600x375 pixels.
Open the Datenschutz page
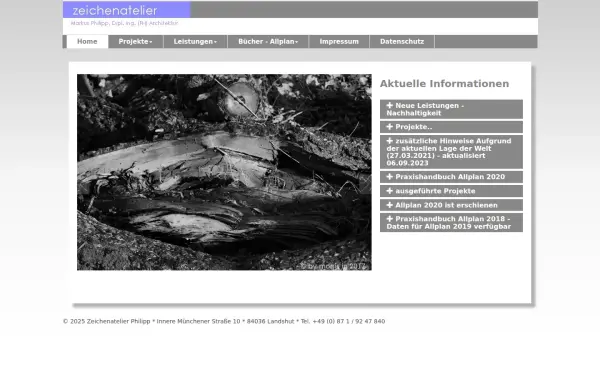(402, 41)
